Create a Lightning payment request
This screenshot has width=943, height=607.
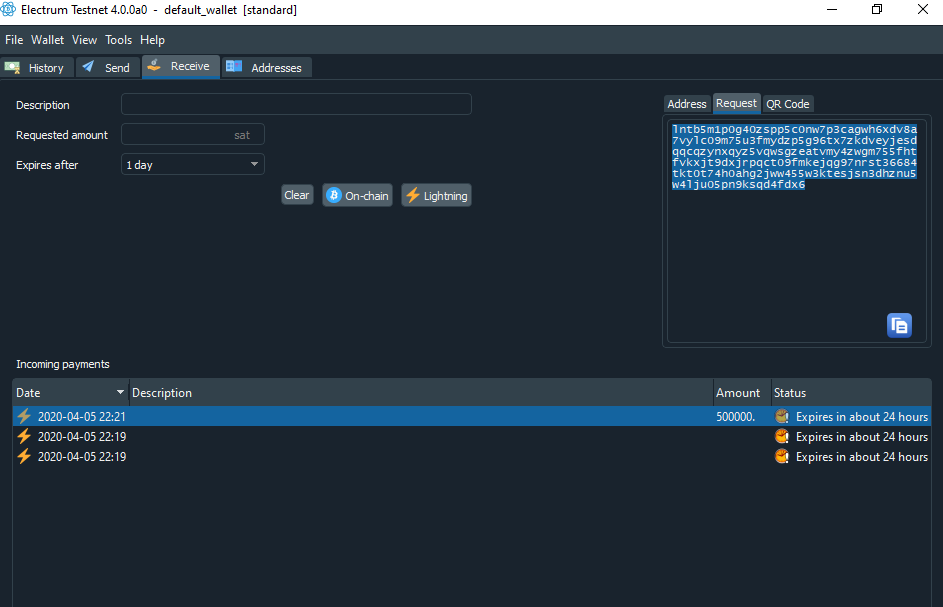click(436, 196)
